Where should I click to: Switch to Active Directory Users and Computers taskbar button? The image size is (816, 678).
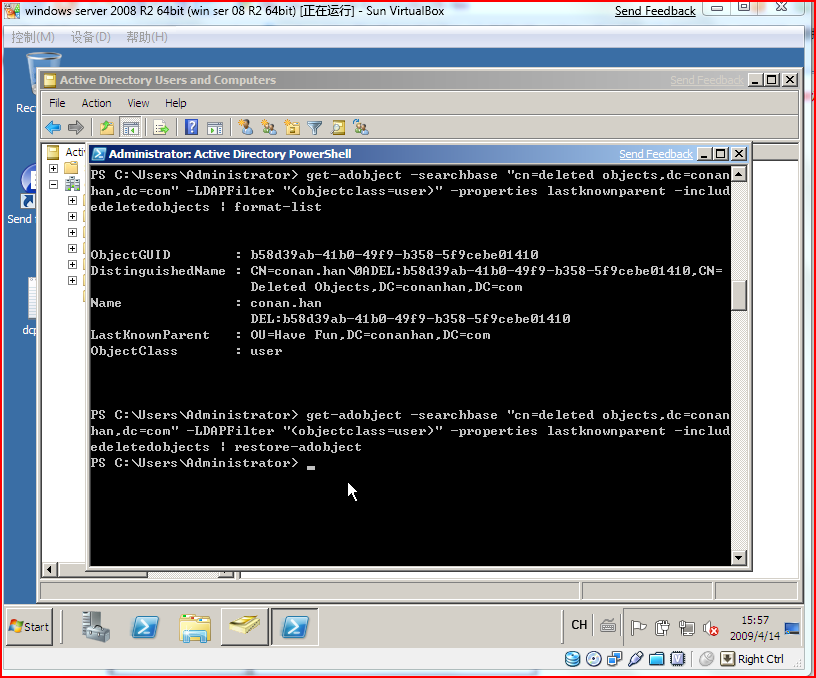245,626
